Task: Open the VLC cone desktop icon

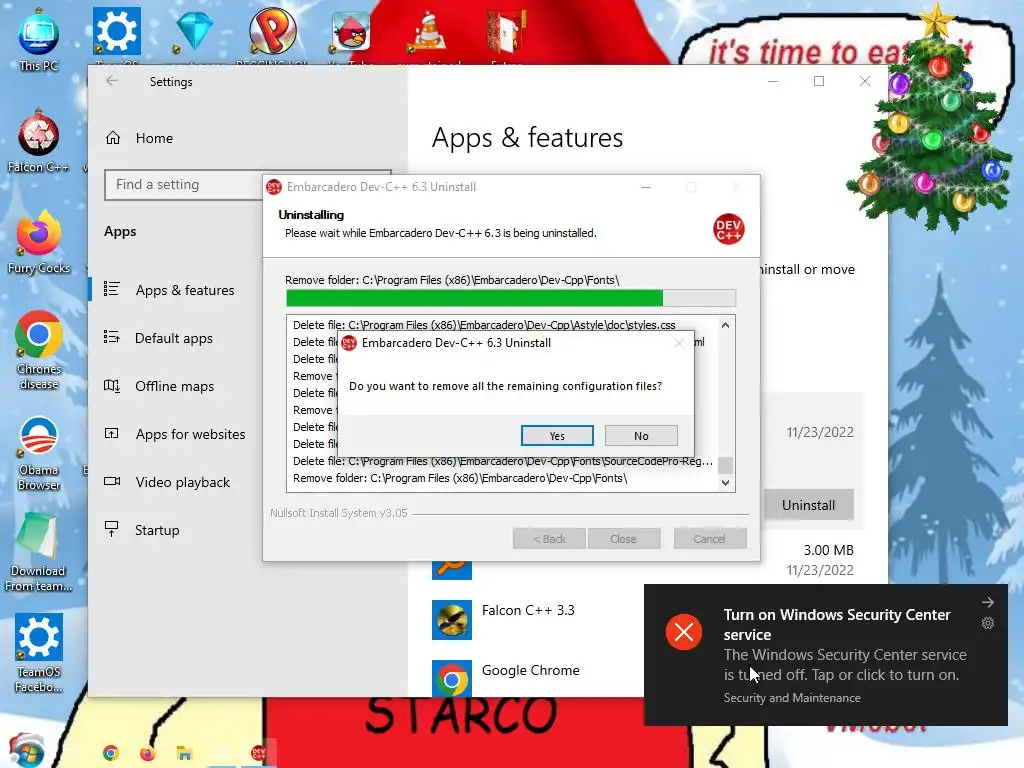Action: (x=429, y=31)
